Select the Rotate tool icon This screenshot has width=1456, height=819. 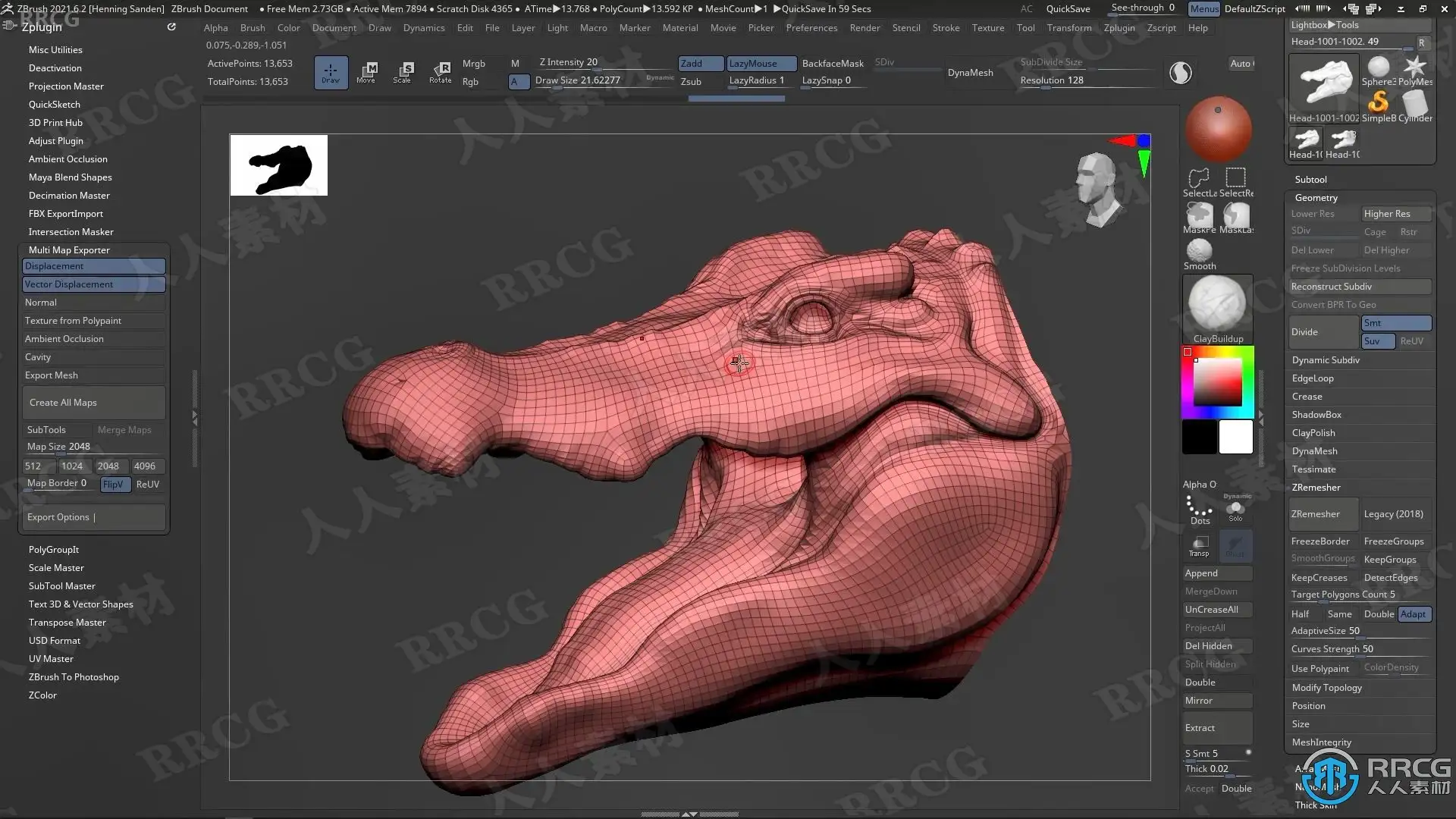(x=441, y=72)
